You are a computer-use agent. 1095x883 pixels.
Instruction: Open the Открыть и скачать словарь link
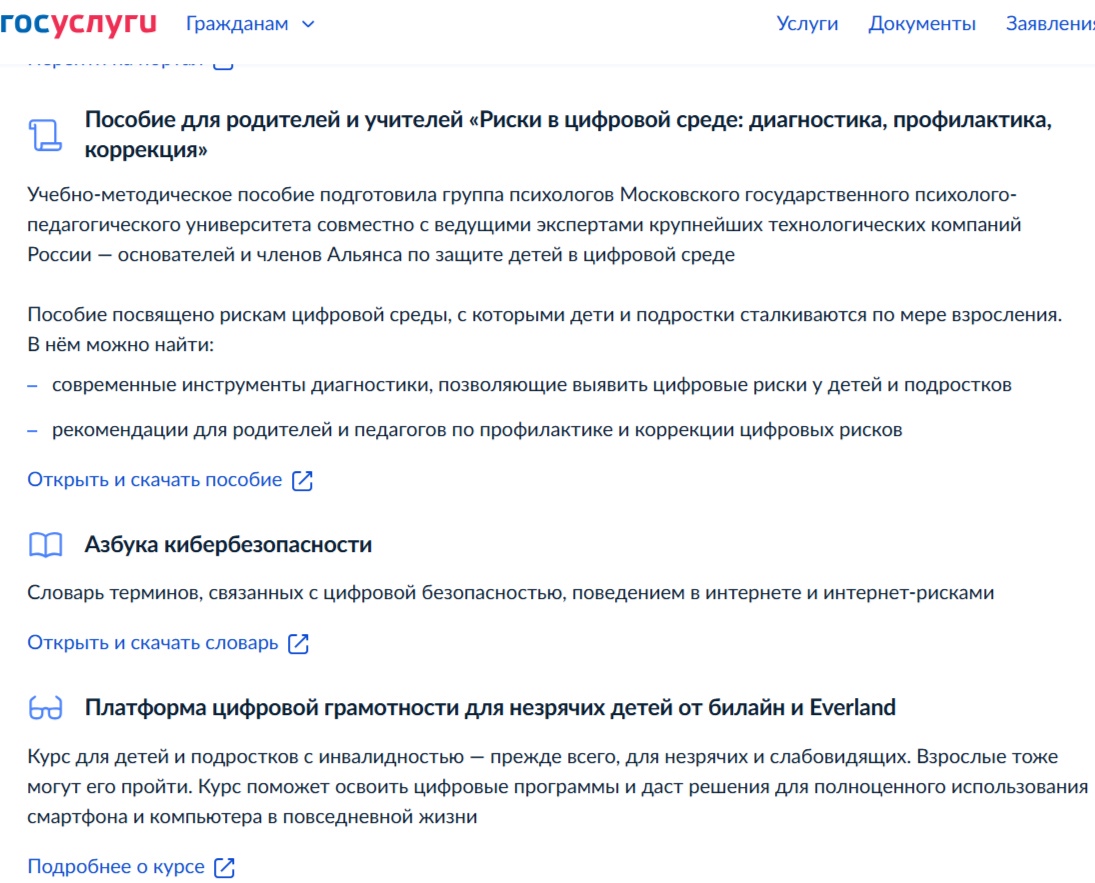coord(152,643)
